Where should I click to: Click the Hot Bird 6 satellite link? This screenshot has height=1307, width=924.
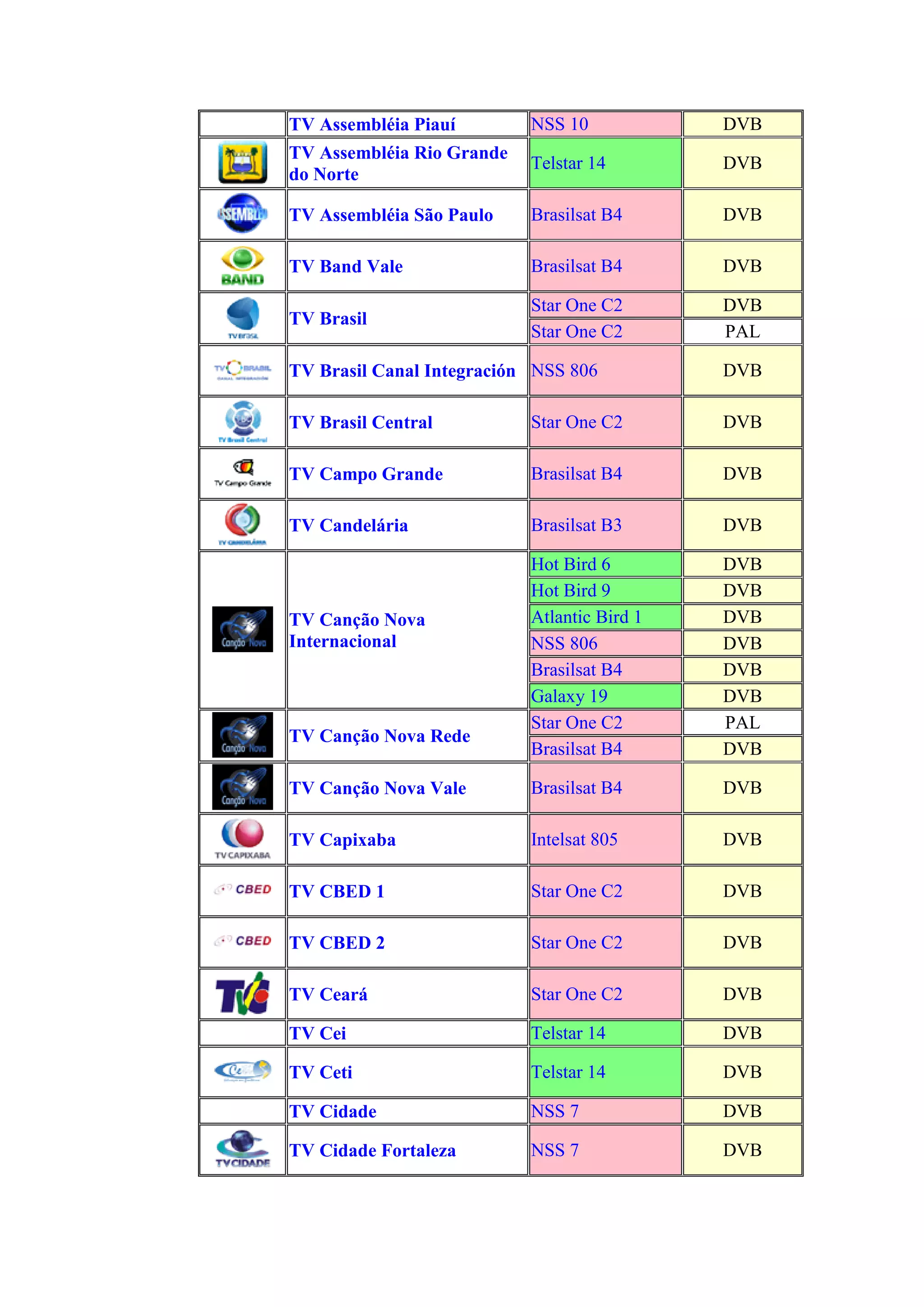tap(571, 564)
